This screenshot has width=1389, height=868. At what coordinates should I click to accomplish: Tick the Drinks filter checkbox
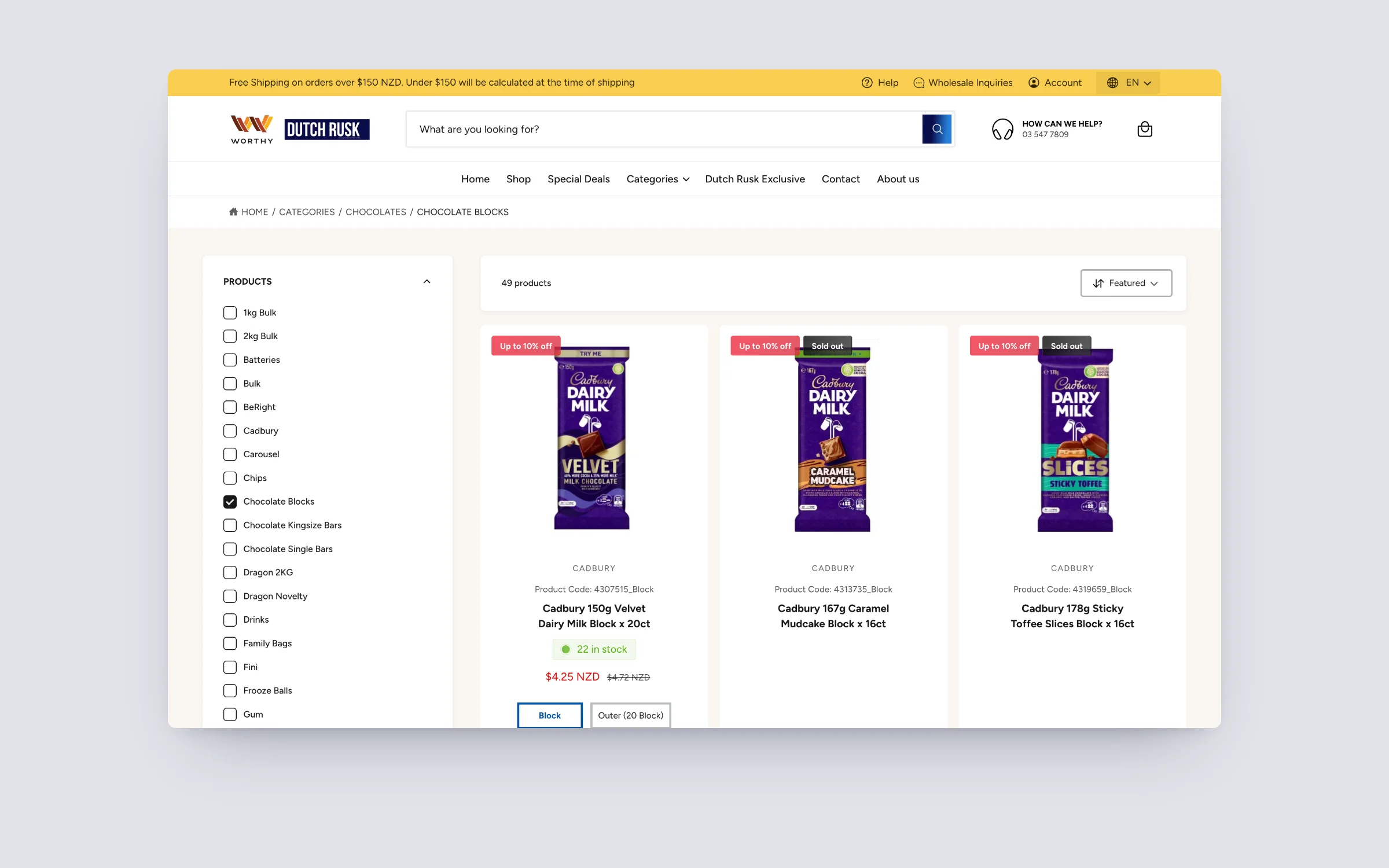click(x=230, y=620)
